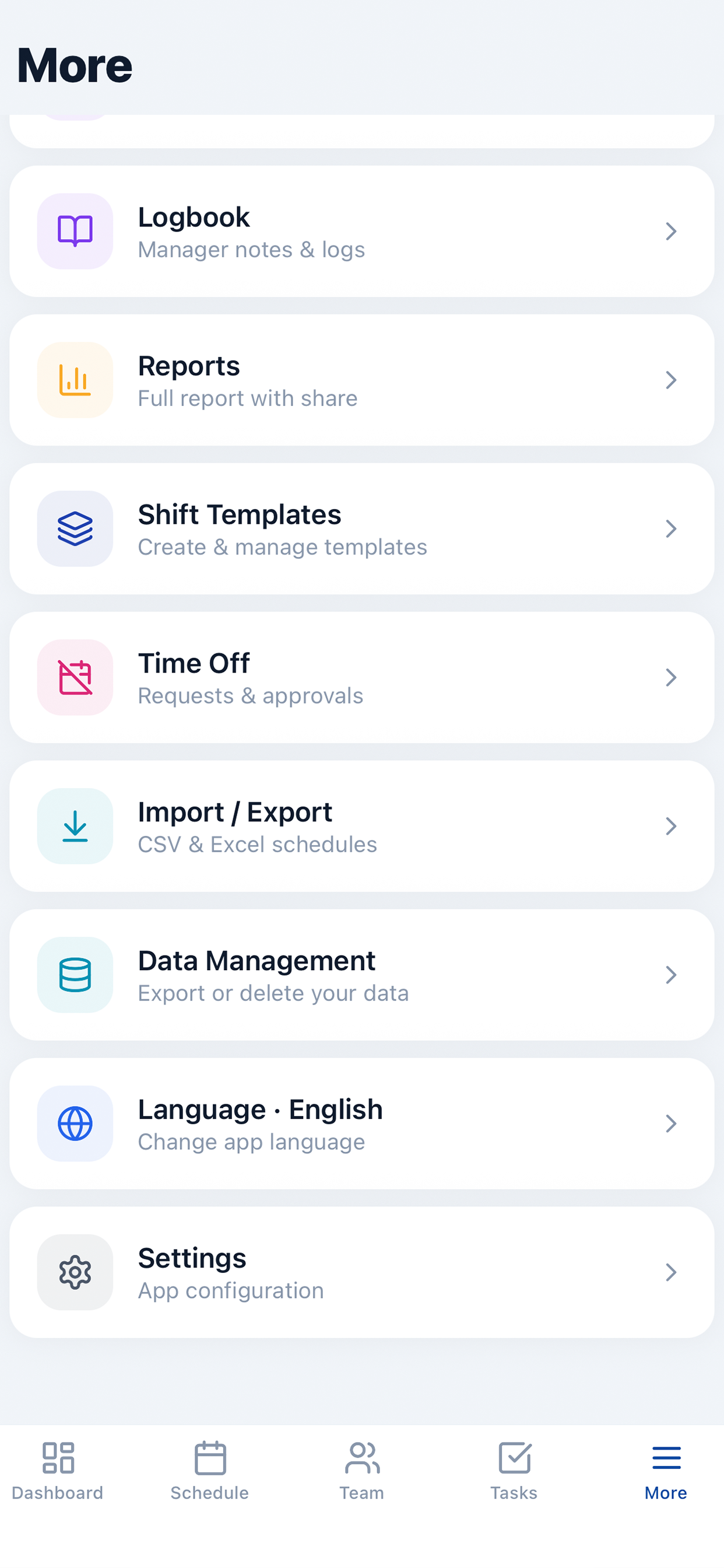The height and width of the screenshot is (1568, 724).
Task: Go to the Team tab
Action: point(362,1471)
